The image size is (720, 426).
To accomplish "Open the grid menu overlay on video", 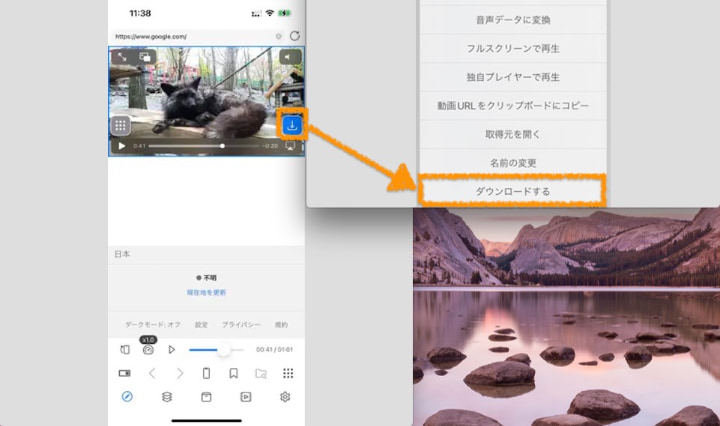I will click(x=121, y=125).
